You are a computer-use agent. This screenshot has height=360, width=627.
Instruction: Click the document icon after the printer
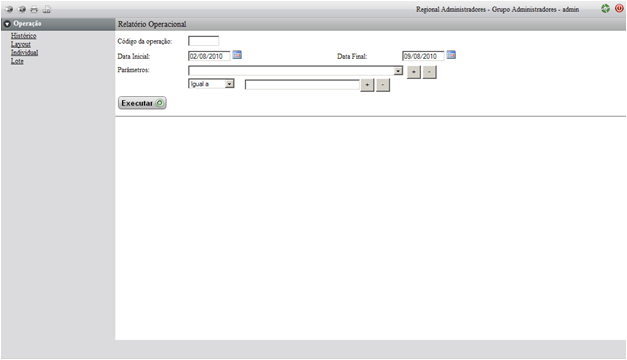point(47,9)
